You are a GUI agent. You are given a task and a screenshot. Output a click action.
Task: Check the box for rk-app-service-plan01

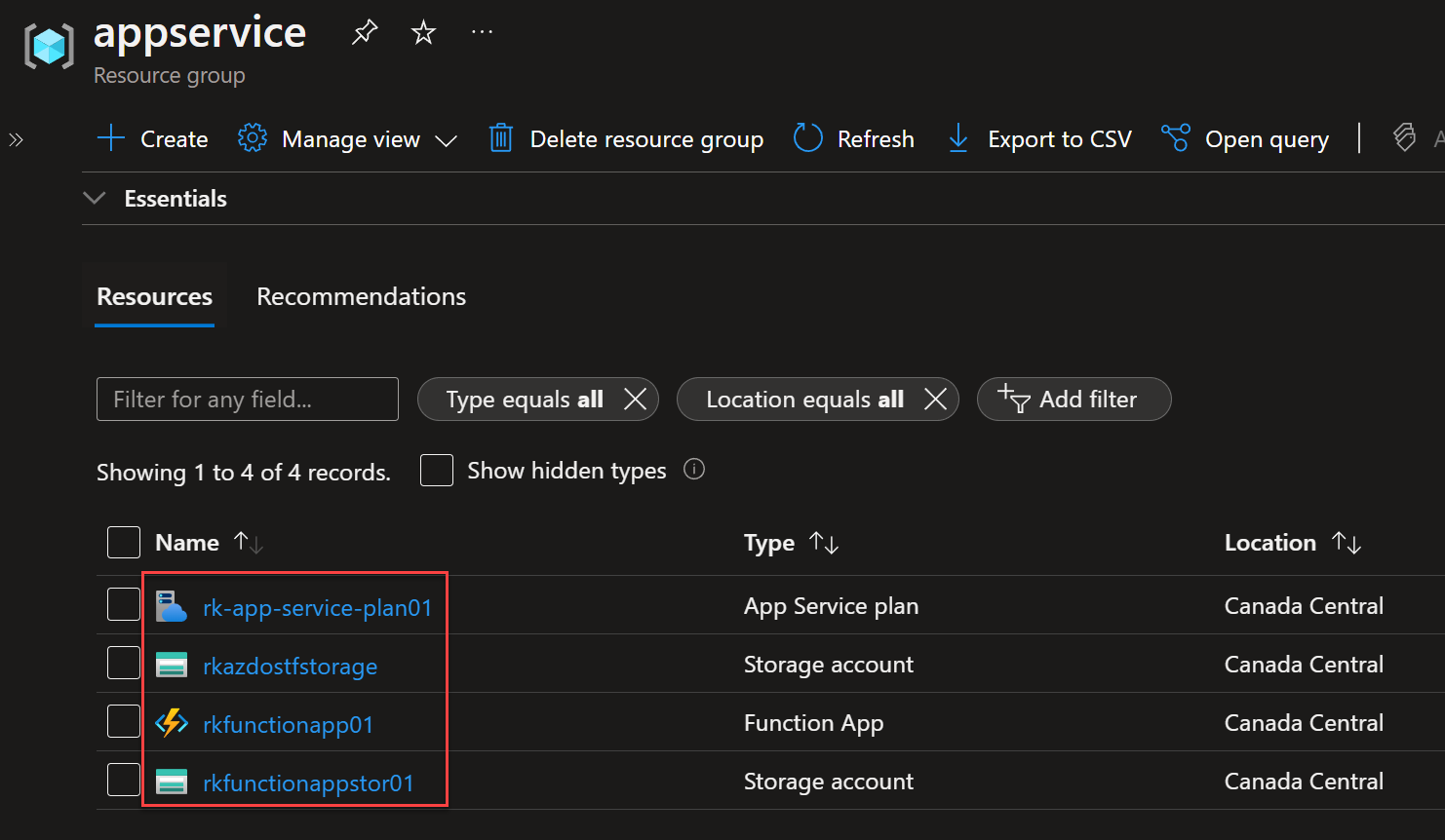(x=124, y=605)
